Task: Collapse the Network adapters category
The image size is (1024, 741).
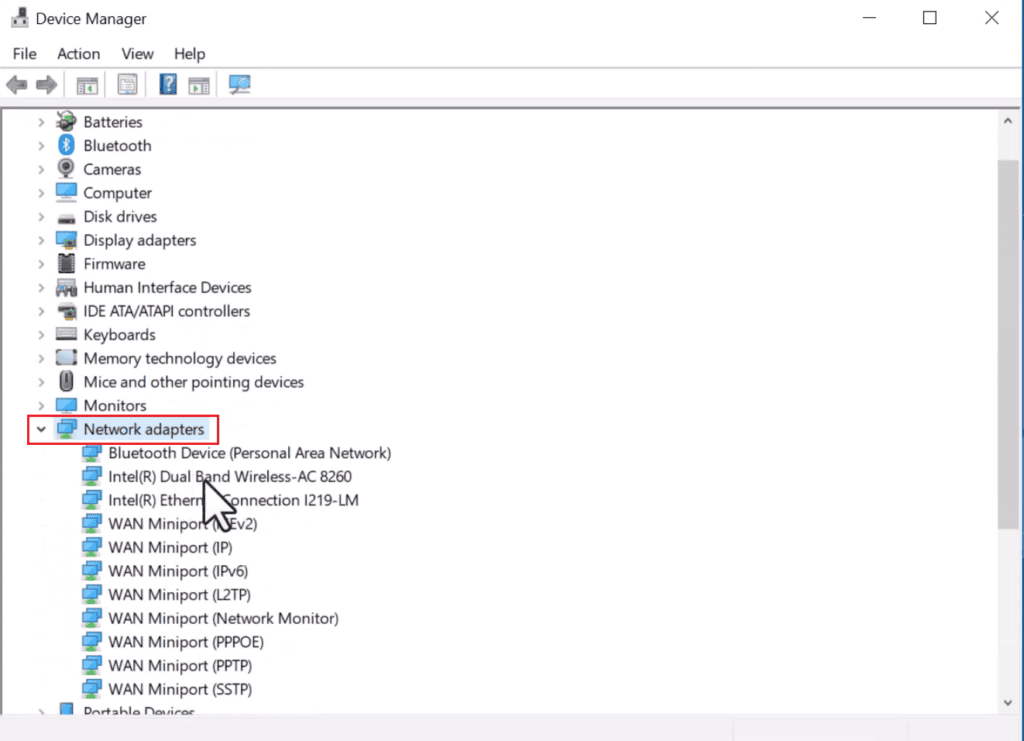Action: point(41,429)
